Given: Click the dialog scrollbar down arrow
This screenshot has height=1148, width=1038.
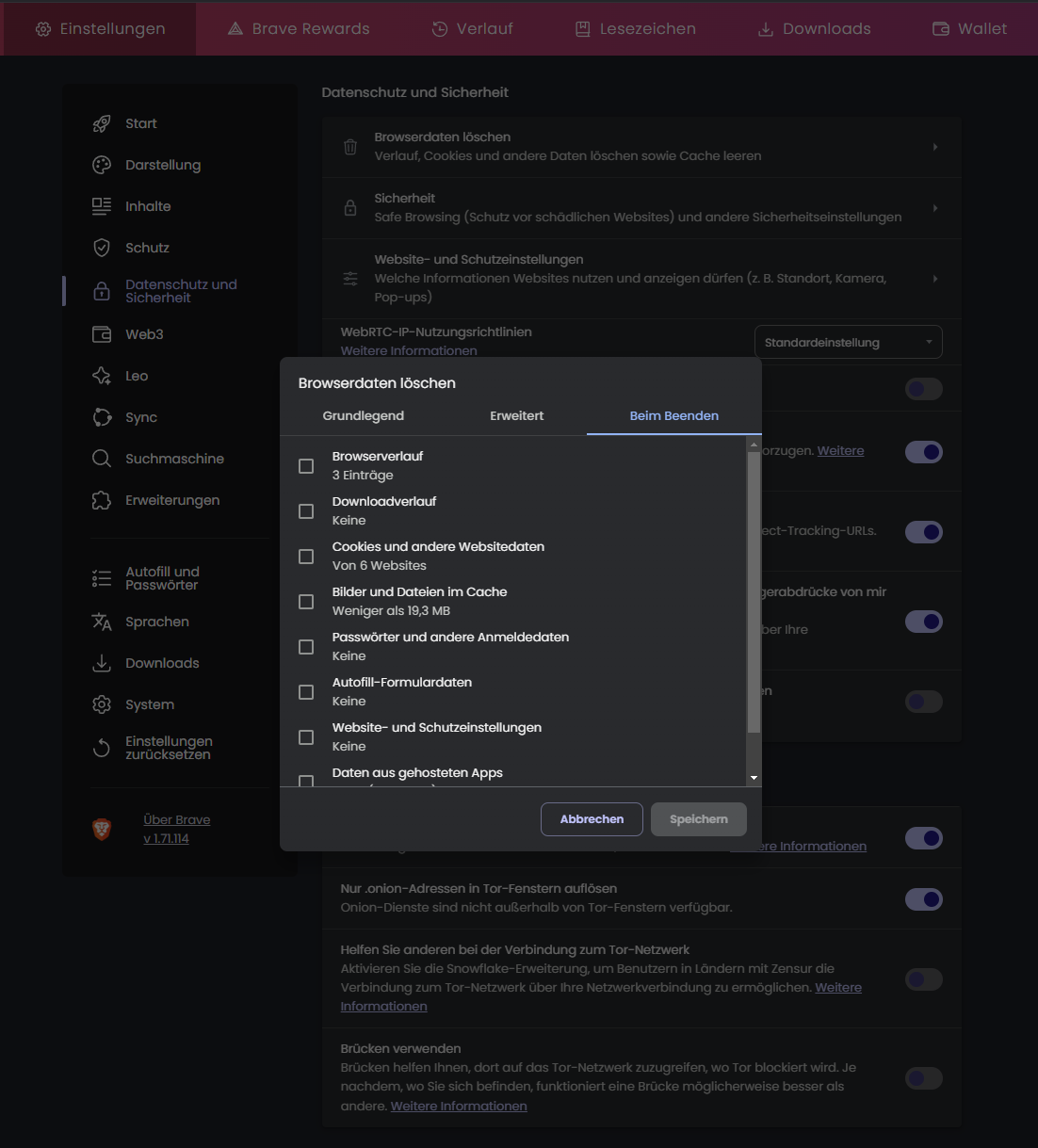Looking at the screenshot, I should [x=754, y=778].
